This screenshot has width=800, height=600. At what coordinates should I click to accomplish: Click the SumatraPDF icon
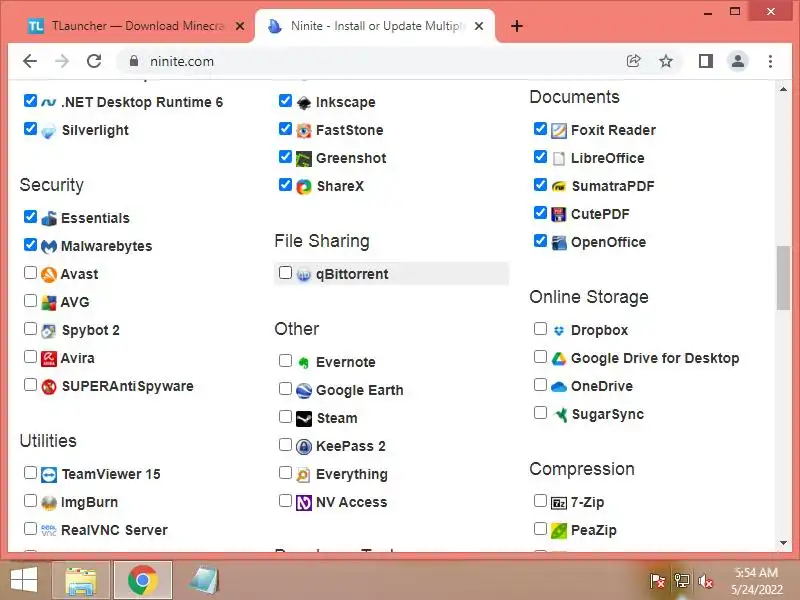coord(559,187)
